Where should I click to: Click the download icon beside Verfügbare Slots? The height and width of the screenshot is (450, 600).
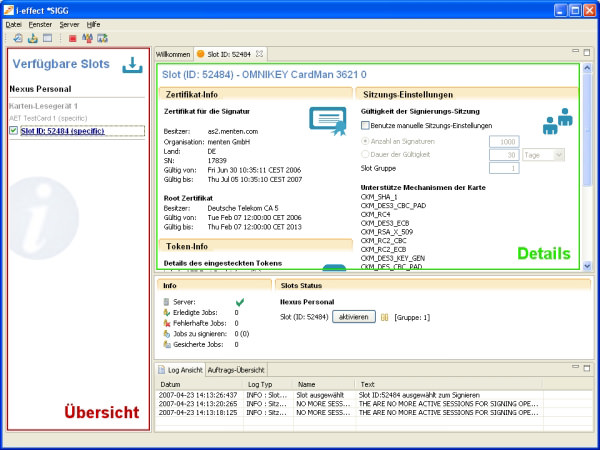point(131,65)
